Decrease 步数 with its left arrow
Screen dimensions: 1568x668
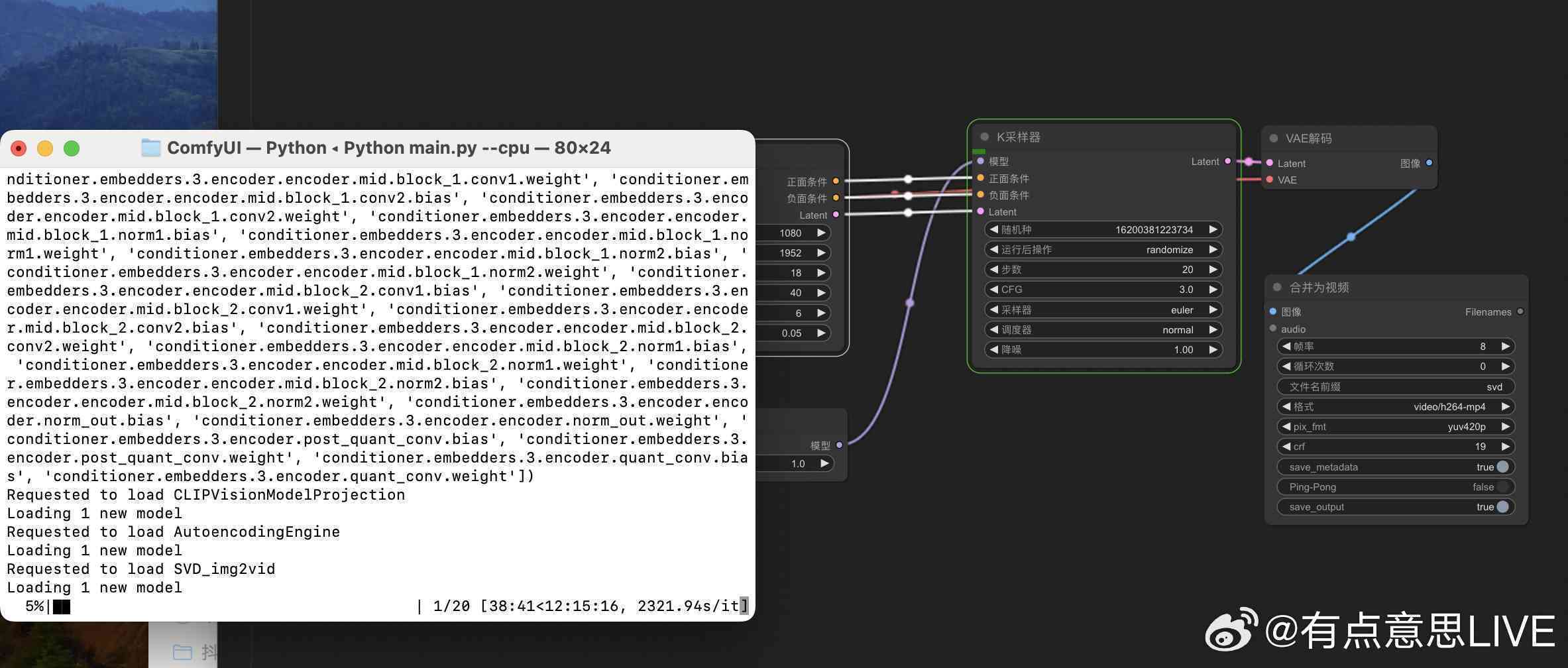993,269
